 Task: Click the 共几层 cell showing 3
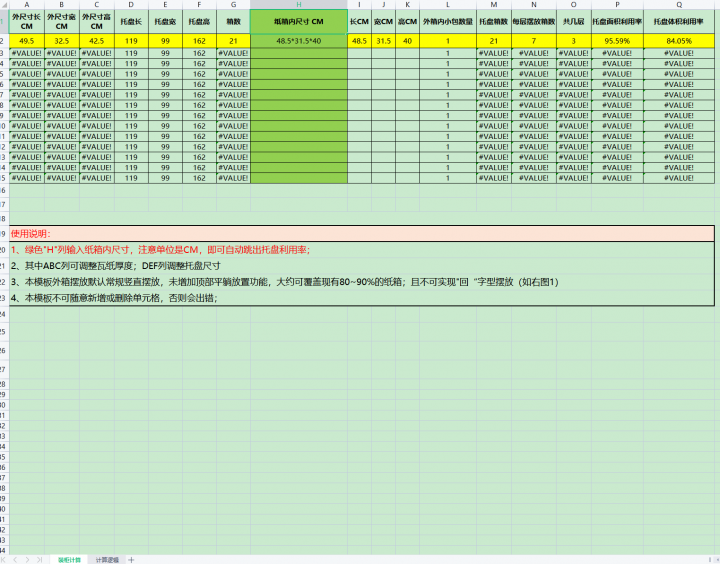click(x=573, y=40)
